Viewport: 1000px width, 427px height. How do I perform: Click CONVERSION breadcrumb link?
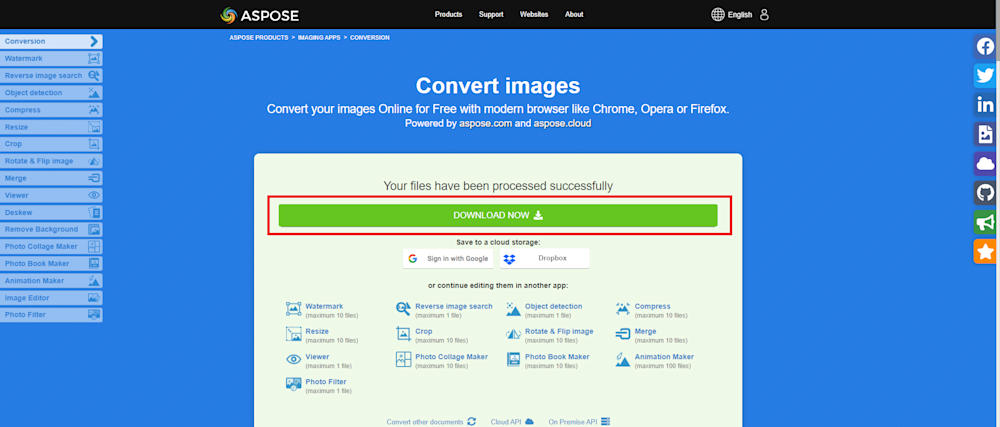(x=370, y=38)
